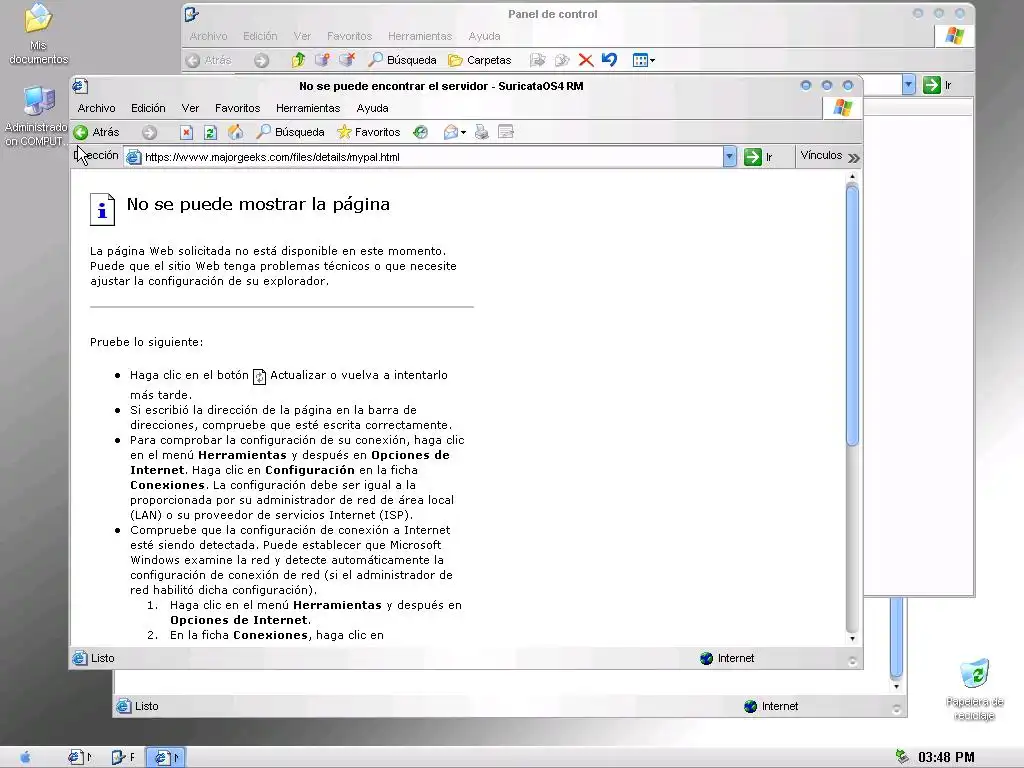Click the Up folder icon in Panel de control
This screenshot has height=768, width=1024.
coord(298,60)
